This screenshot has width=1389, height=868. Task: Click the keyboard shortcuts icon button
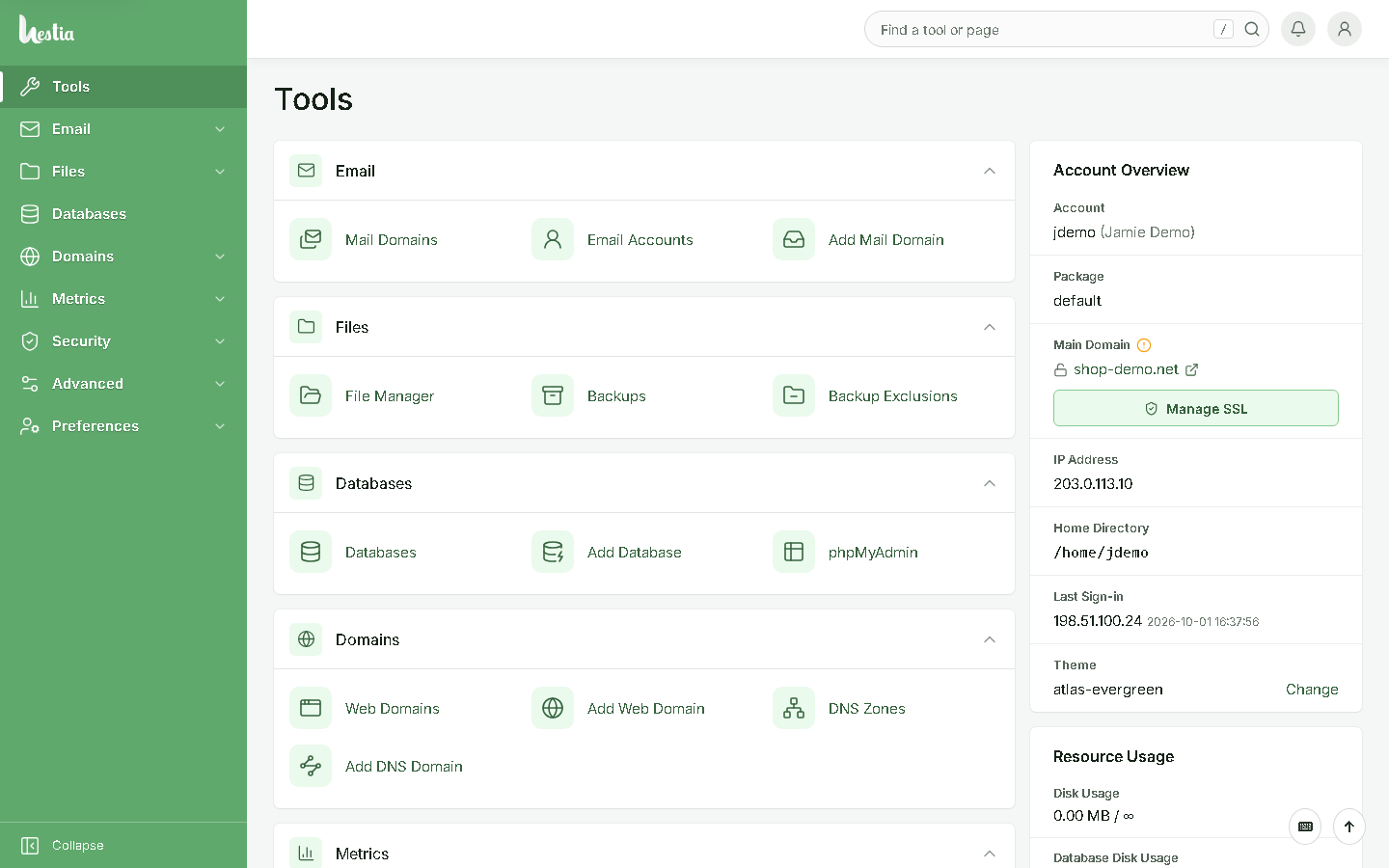pyautogui.click(x=1305, y=827)
